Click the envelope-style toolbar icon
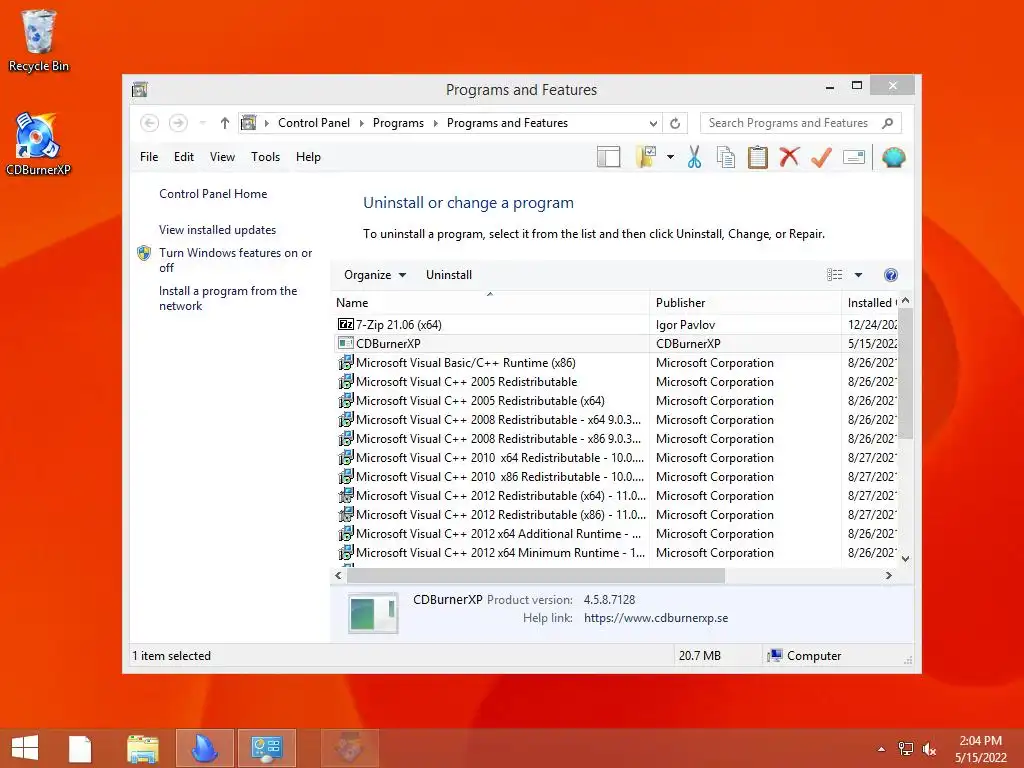Screen dimensions: 1024x768 pyautogui.click(x=854, y=157)
